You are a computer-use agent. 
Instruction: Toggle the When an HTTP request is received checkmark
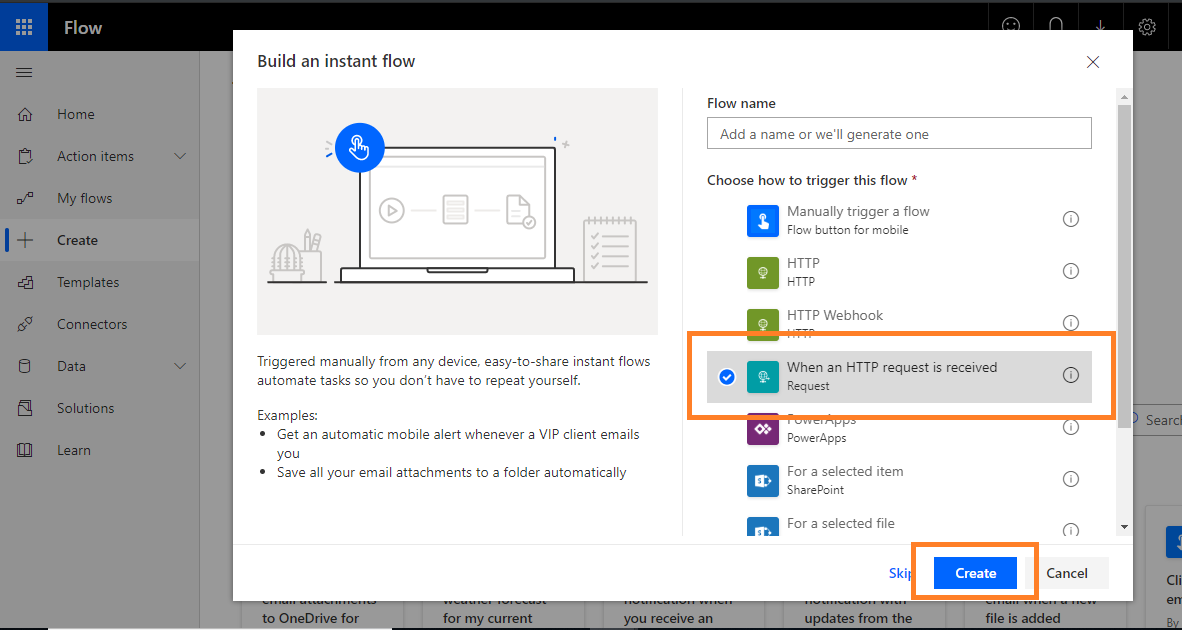pyautogui.click(x=727, y=377)
